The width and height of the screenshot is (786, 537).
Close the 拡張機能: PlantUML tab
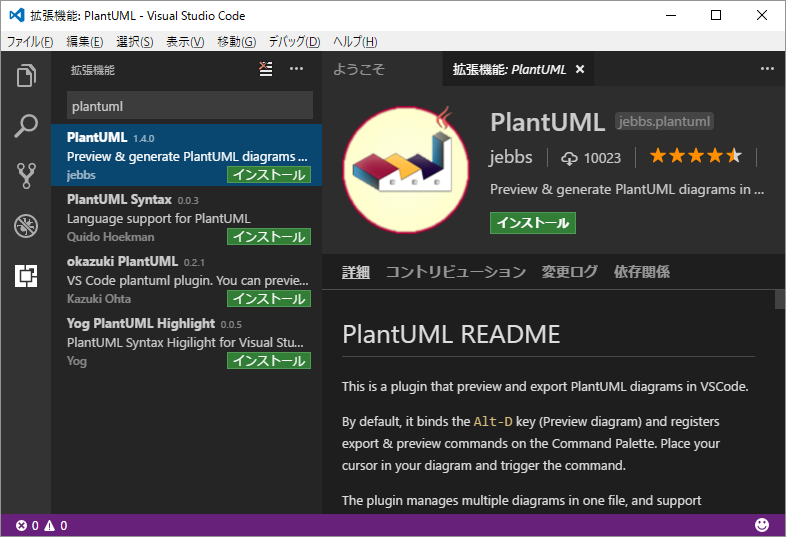(x=580, y=69)
